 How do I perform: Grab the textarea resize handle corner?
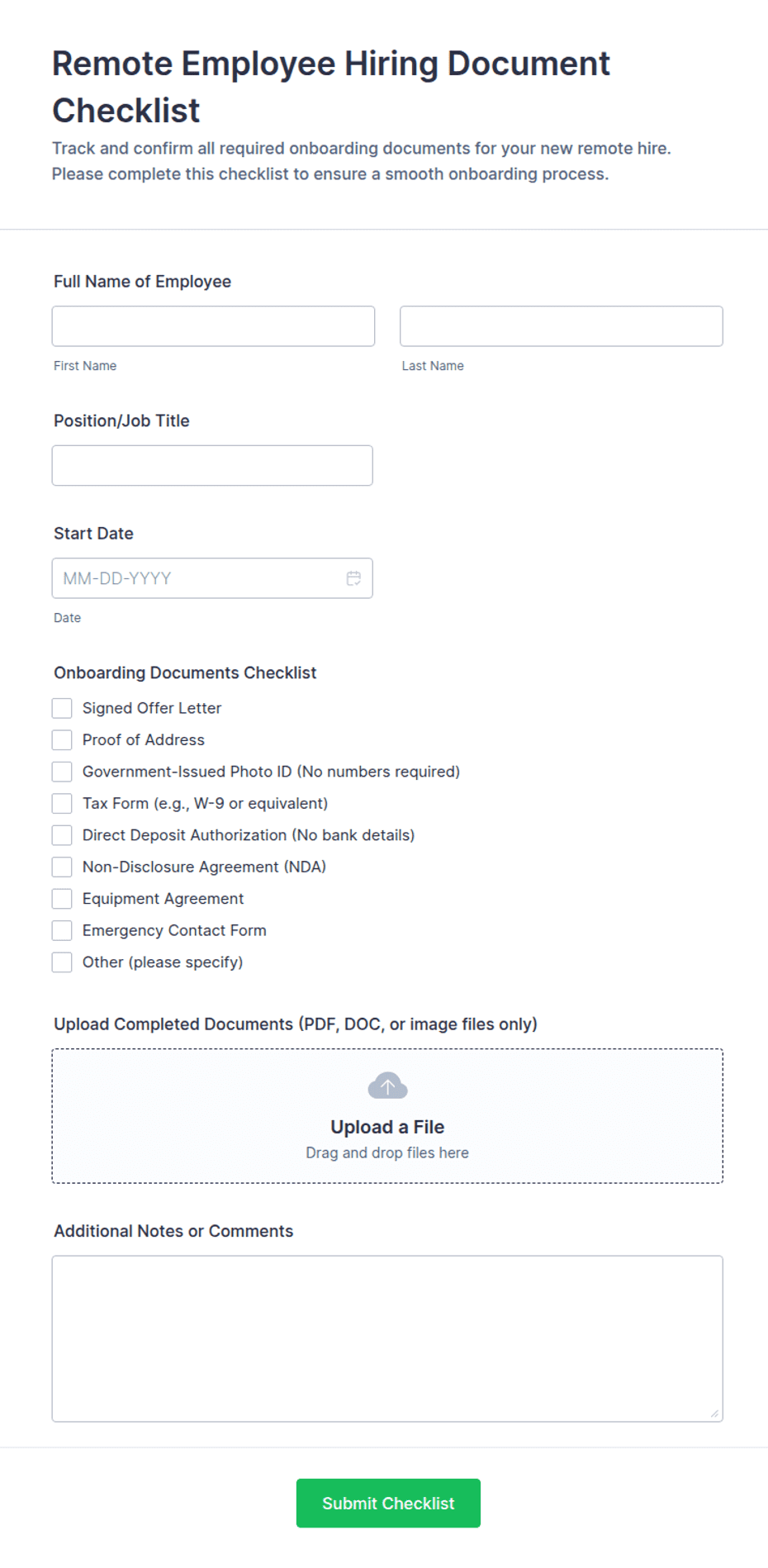(714, 1414)
